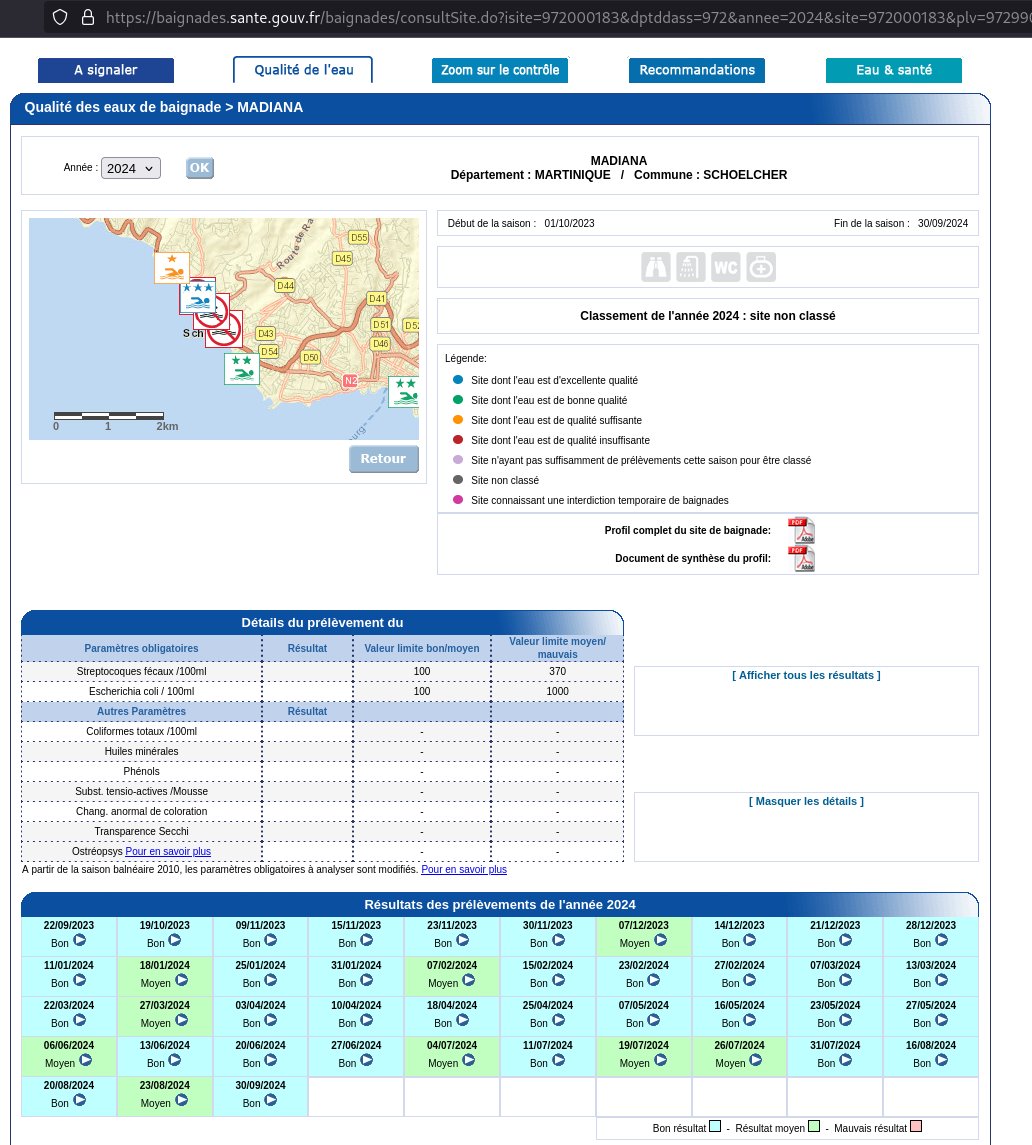The width and height of the screenshot is (1032, 1145).
Task: Open Zoom sur le contrôle tab
Action: click(500, 70)
